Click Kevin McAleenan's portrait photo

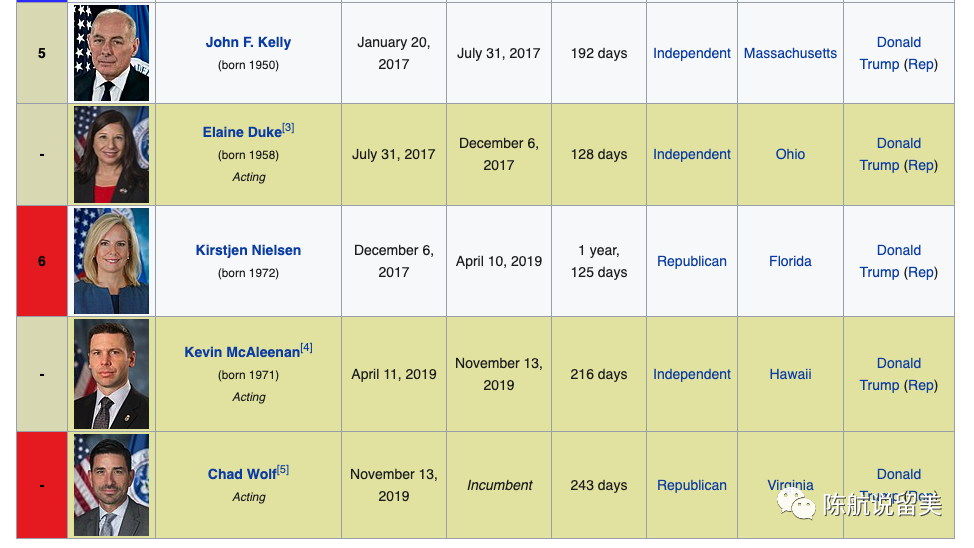(x=111, y=374)
